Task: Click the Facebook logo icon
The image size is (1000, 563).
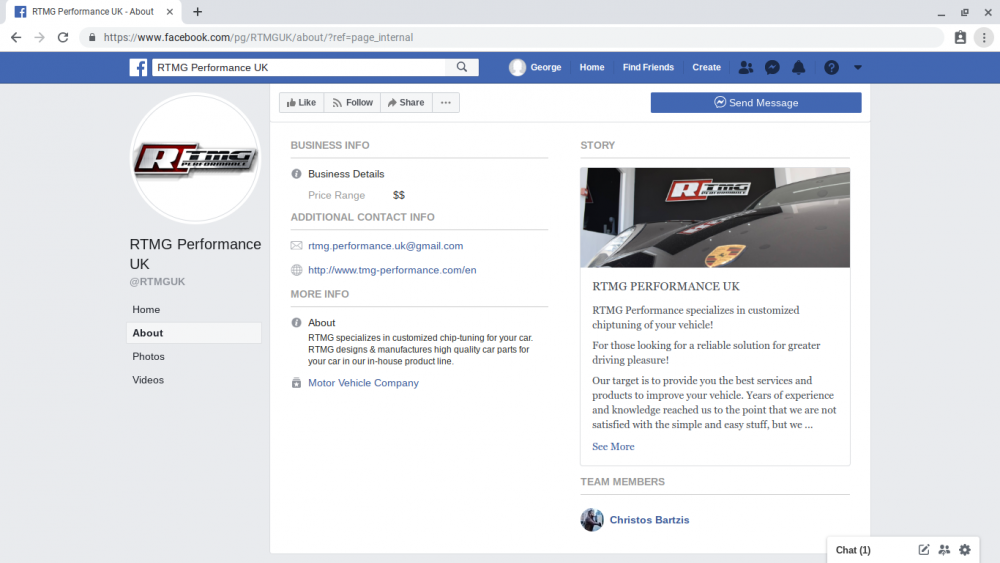Action: 138,67
